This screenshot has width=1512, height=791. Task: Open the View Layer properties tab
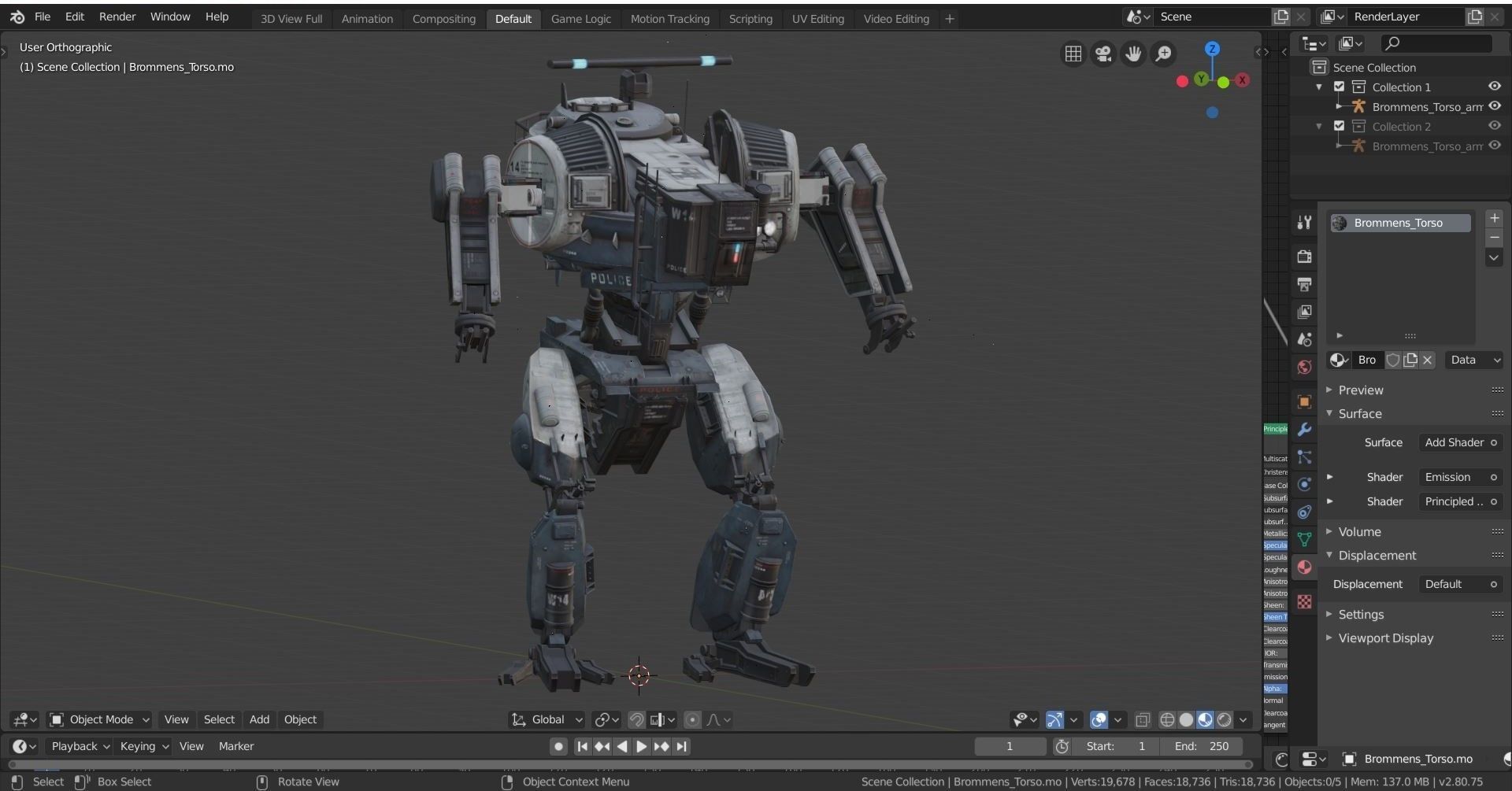click(1304, 312)
